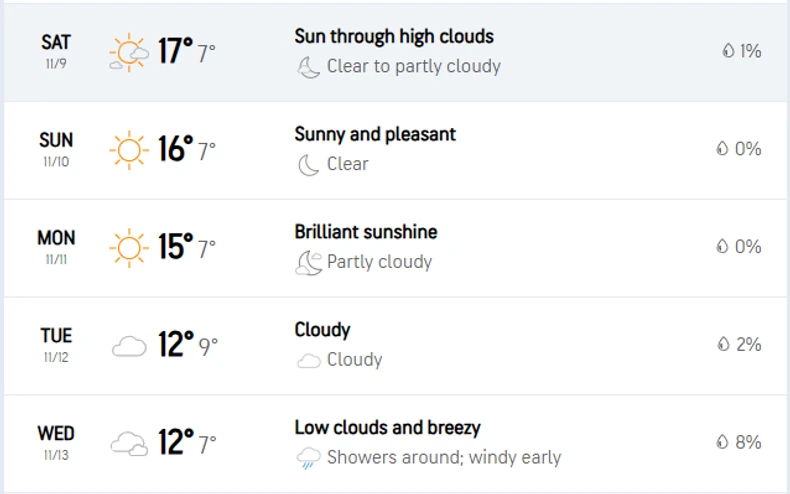
Task: Click the raindrop icon next to 1%
Action: coord(727,51)
